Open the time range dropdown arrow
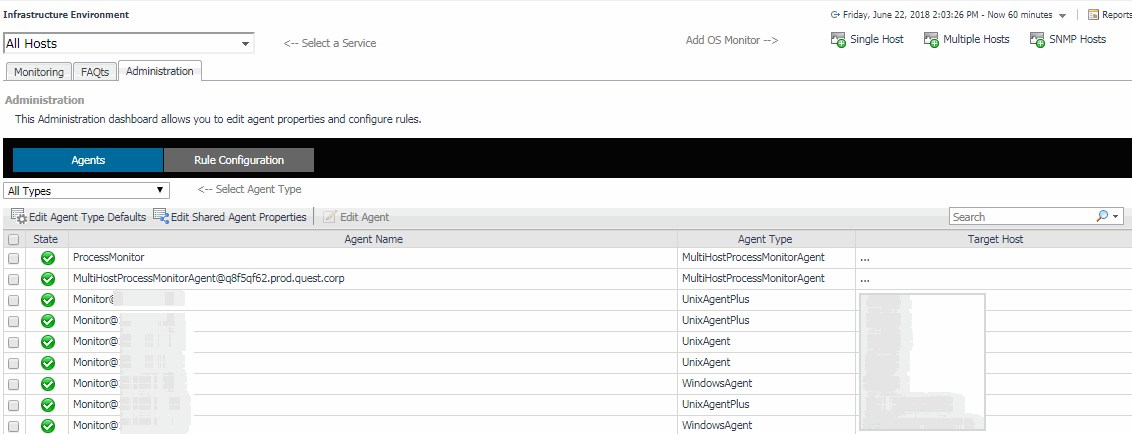 1062,16
